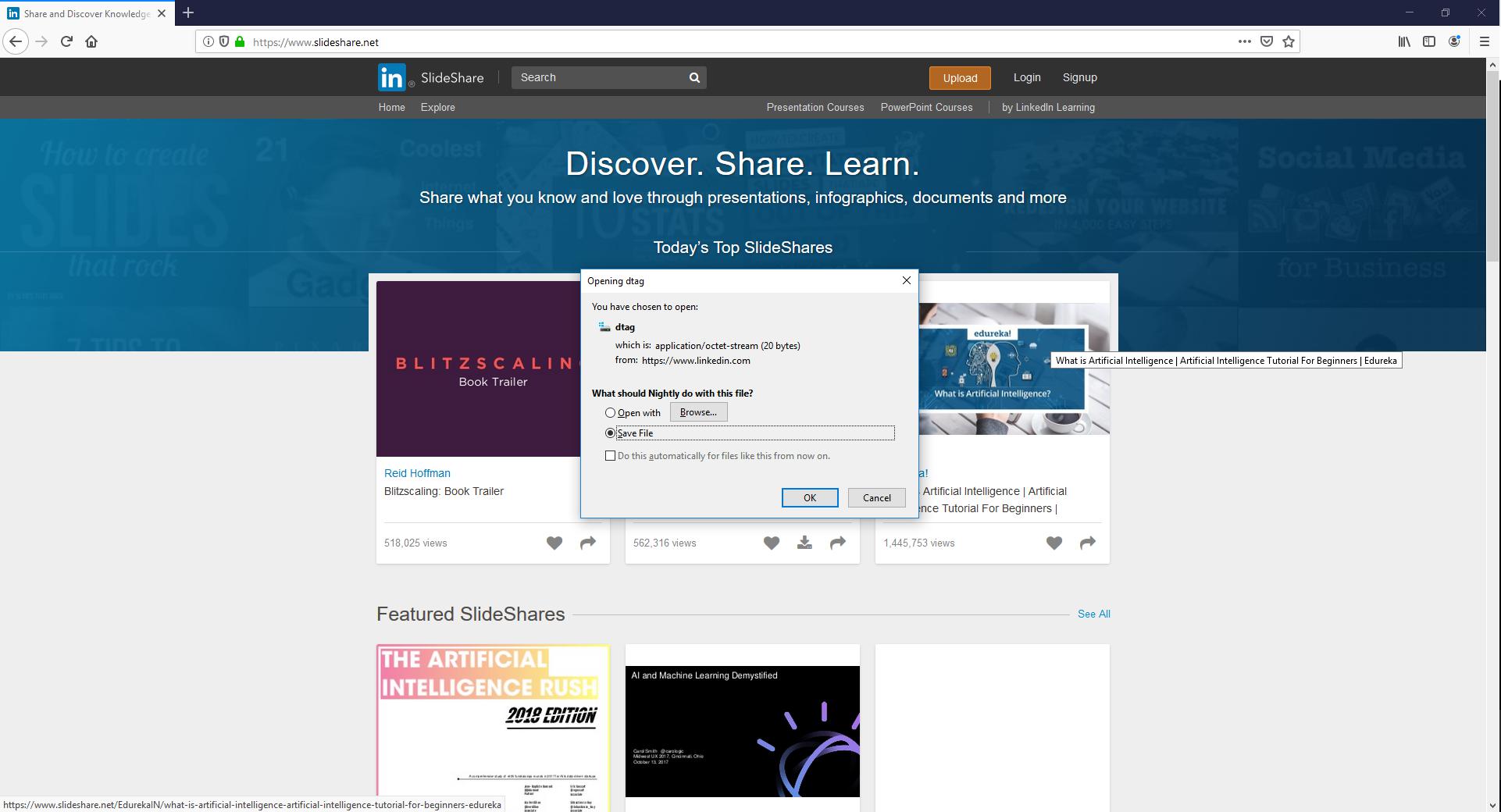Image resolution: width=1501 pixels, height=812 pixels.
Task: Click the browser reload icon
Action: click(66, 41)
